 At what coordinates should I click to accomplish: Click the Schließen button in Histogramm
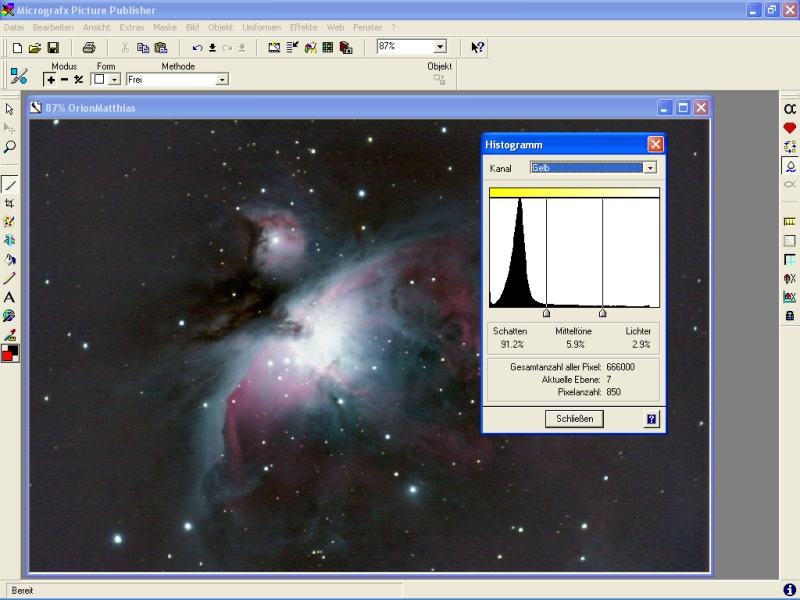coord(574,419)
